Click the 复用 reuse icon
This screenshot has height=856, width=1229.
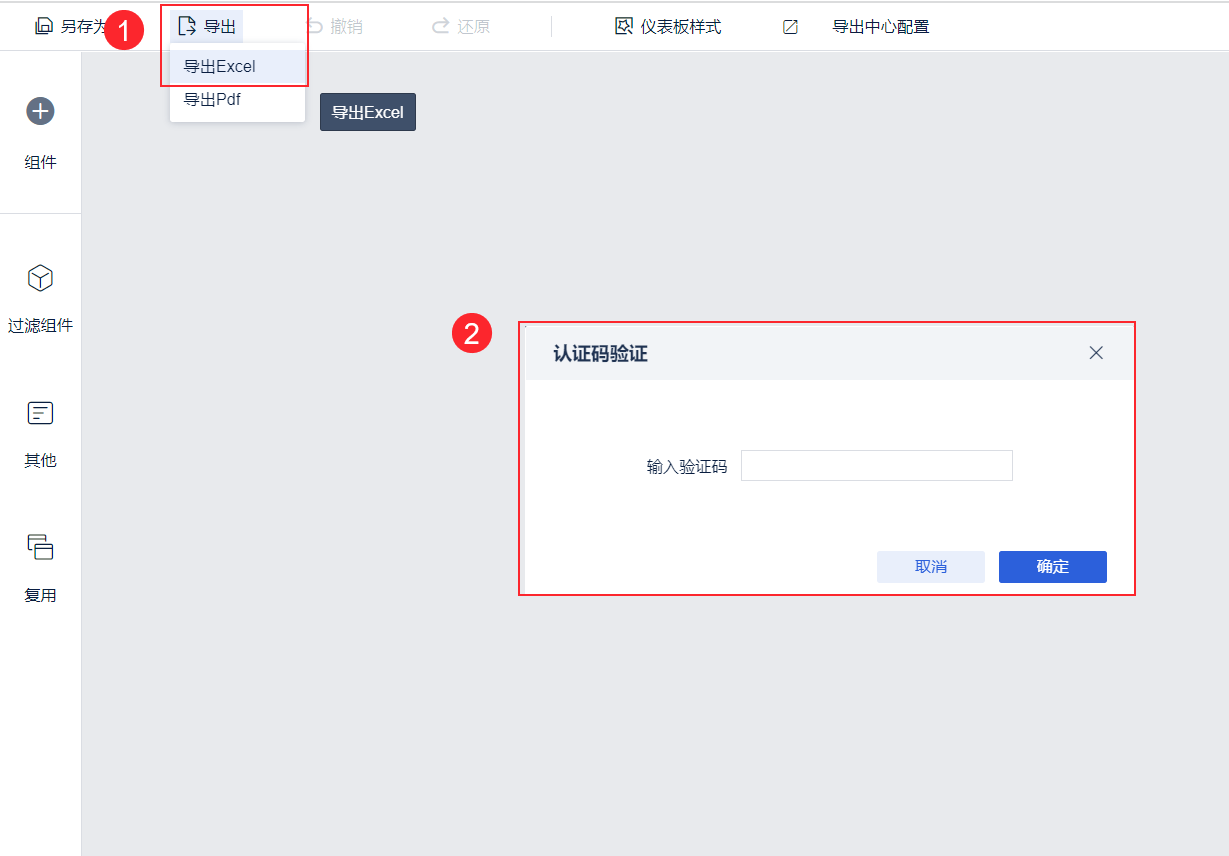pos(40,547)
